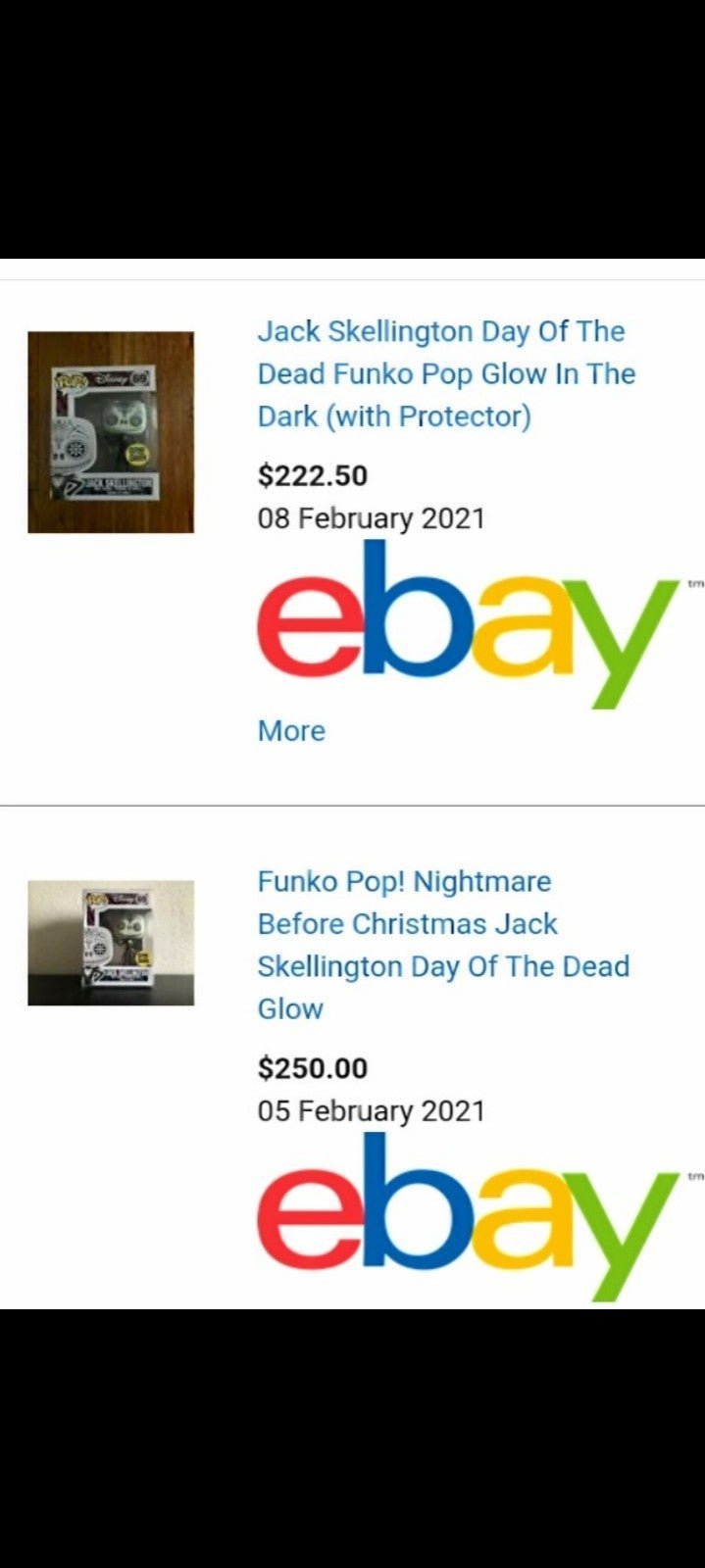Click the 08 February 2021 sale date
705x1568 pixels.
(x=372, y=518)
